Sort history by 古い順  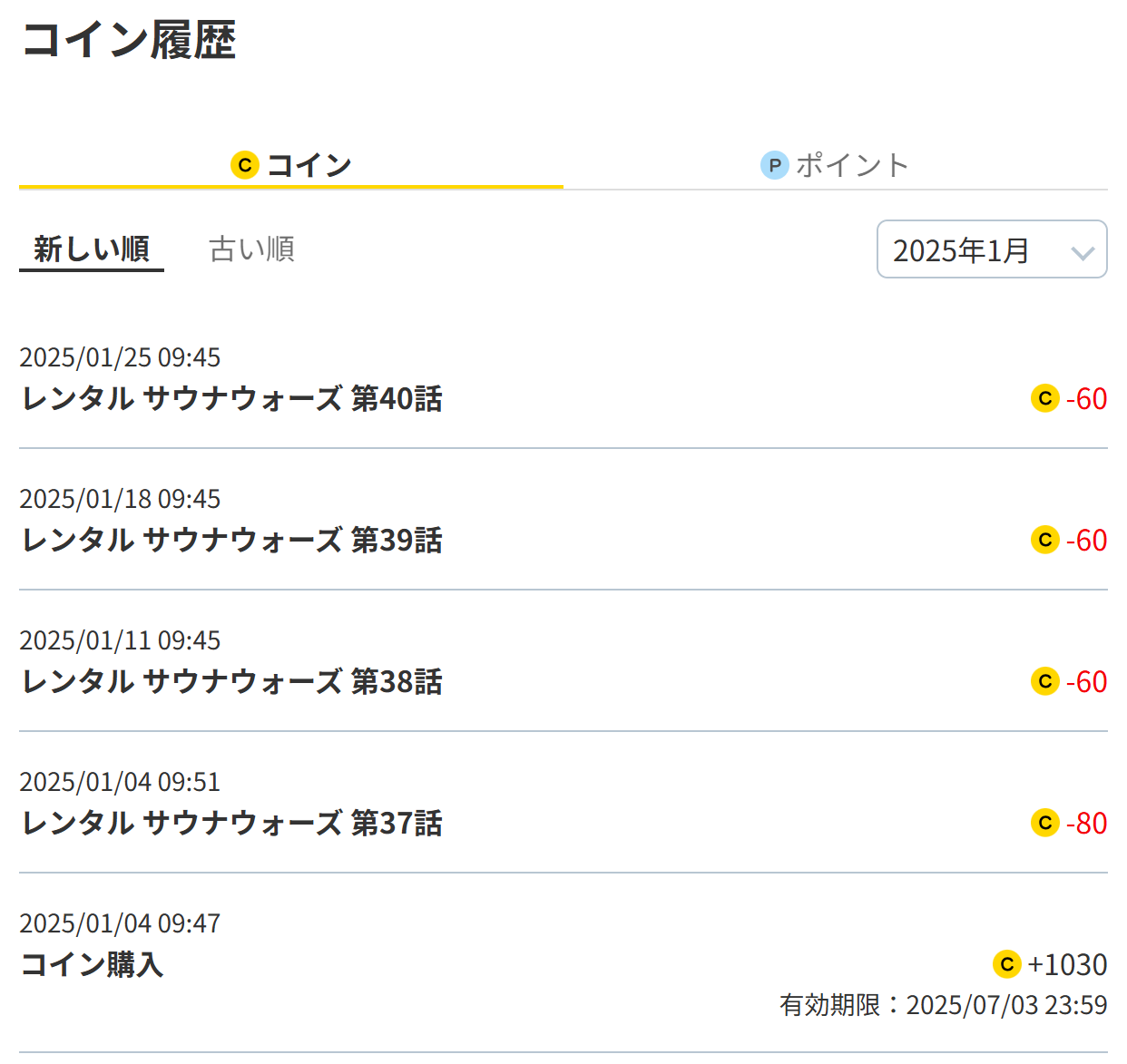pyautogui.click(x=251, y=249)
